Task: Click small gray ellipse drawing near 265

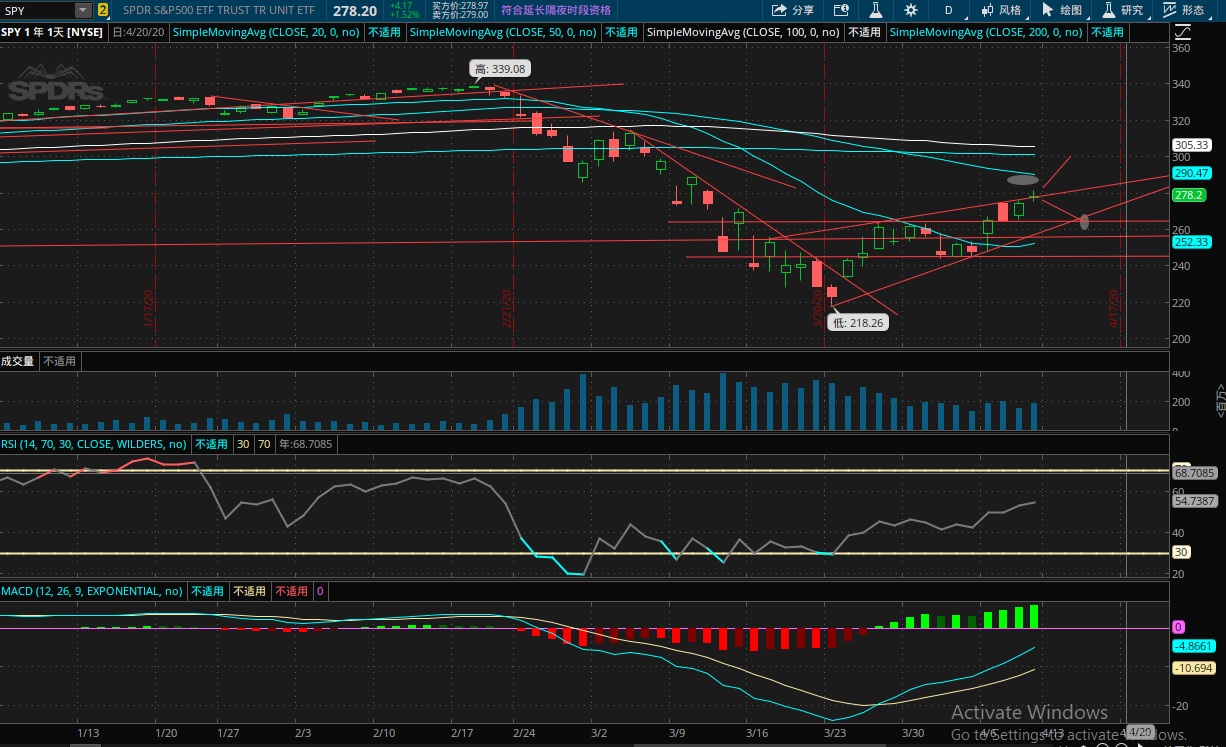Action: coord(1084,221)
